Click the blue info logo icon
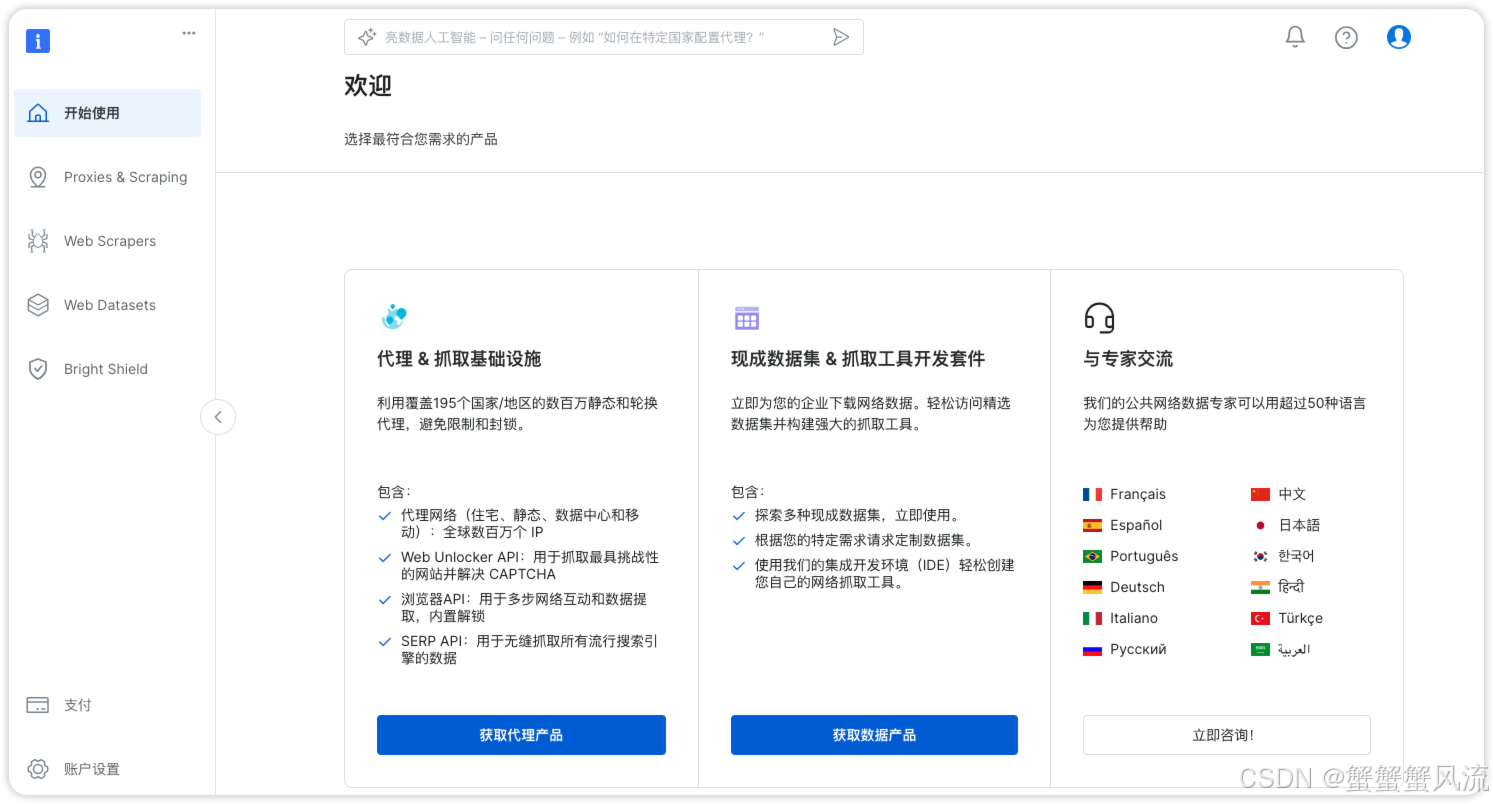 38,41
